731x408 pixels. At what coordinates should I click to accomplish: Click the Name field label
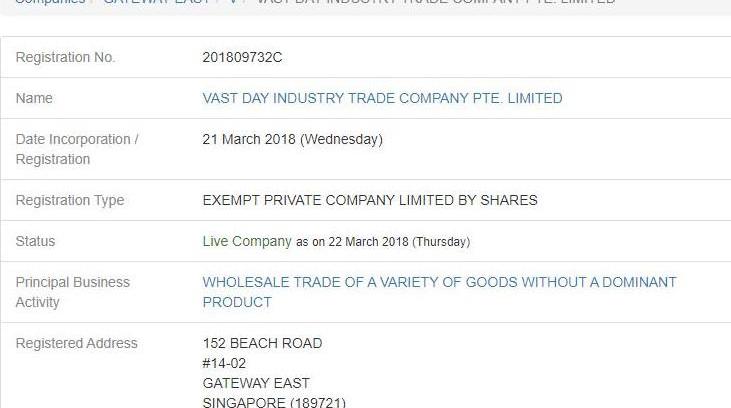tap(34, 98)
